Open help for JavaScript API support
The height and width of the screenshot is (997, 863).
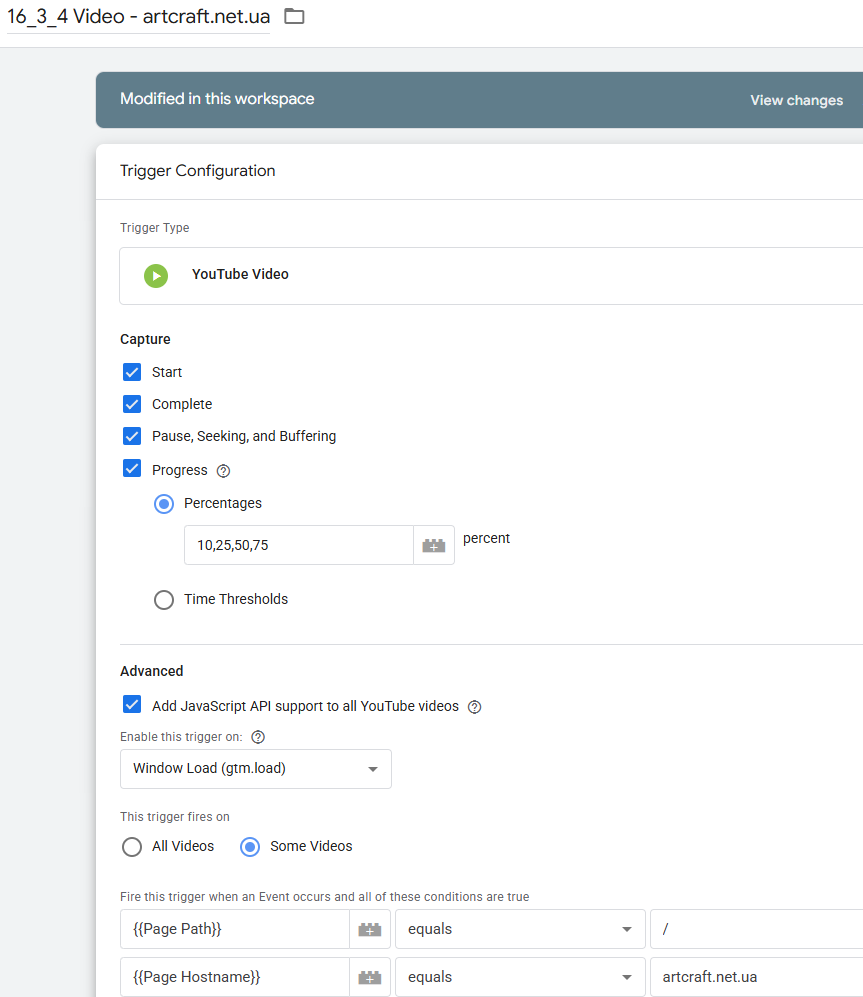475,707
